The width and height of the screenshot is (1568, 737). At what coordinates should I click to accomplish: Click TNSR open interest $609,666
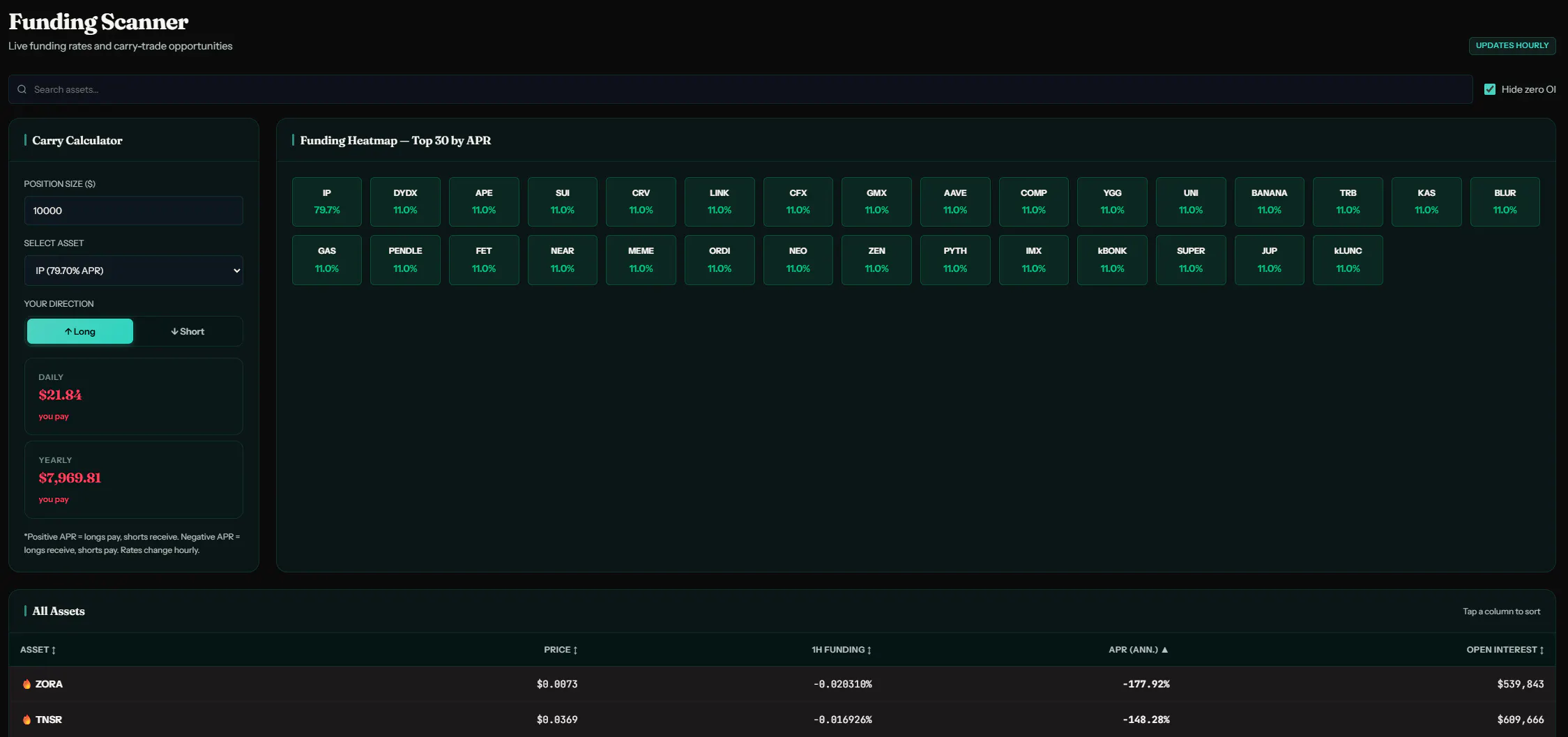[x=1521, y=720]
